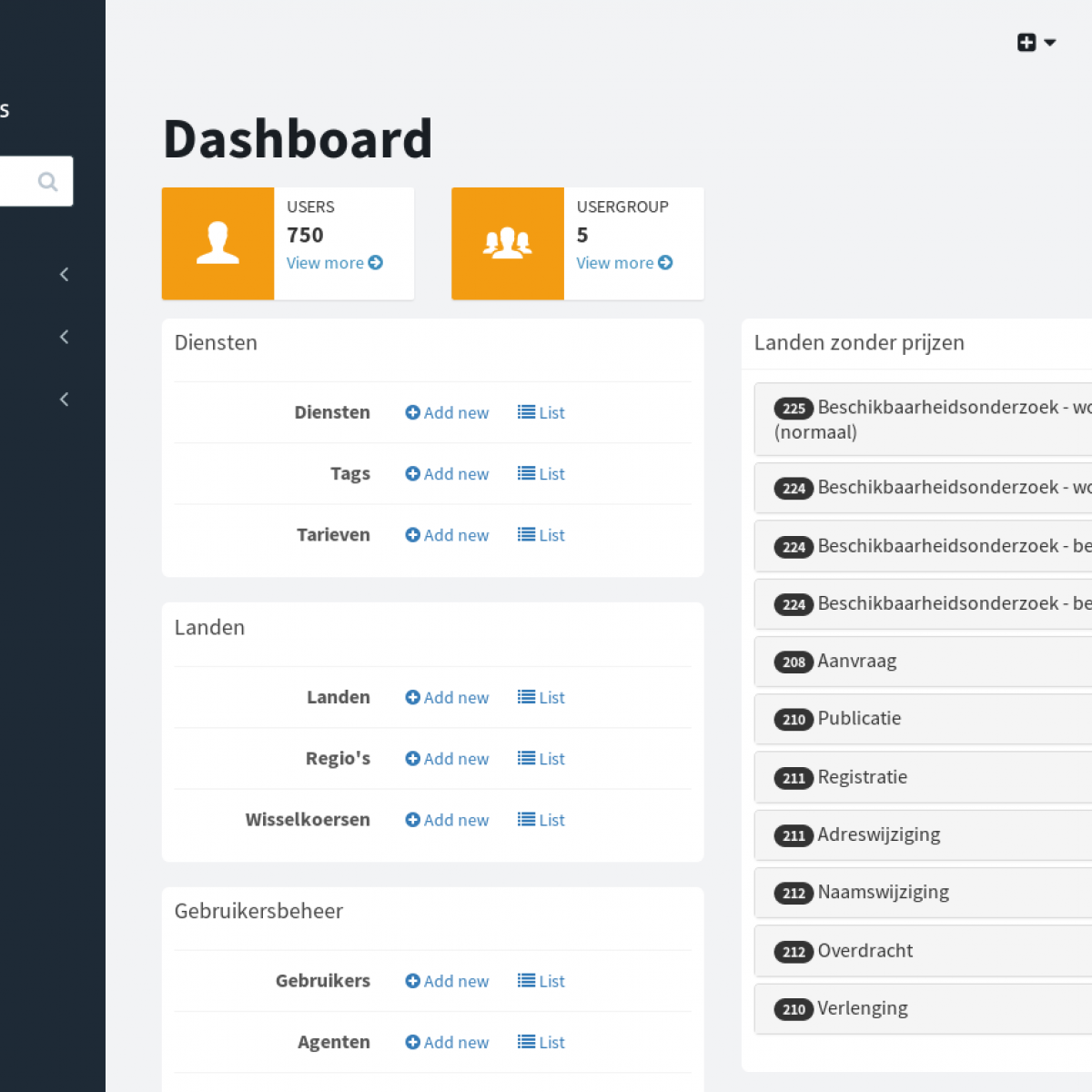Add new item in Diensten row

pyautogui.click(x=447, y=412)
